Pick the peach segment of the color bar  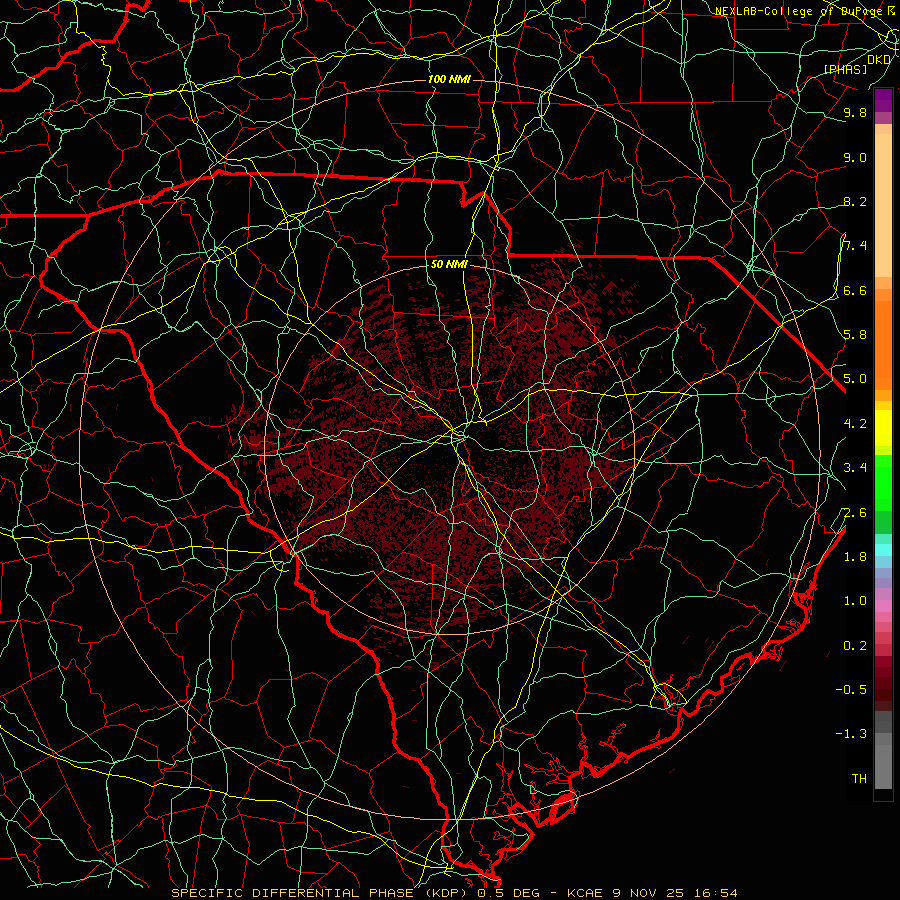click(x=883, y=205)
